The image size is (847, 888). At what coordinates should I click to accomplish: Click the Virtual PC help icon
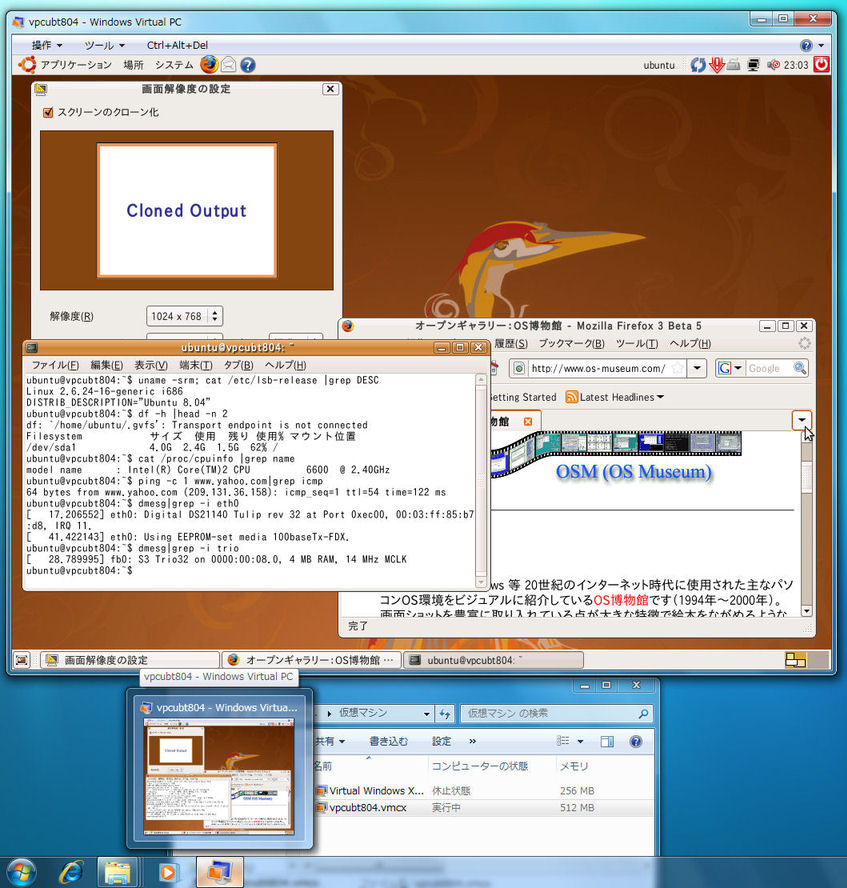(806, 45)
